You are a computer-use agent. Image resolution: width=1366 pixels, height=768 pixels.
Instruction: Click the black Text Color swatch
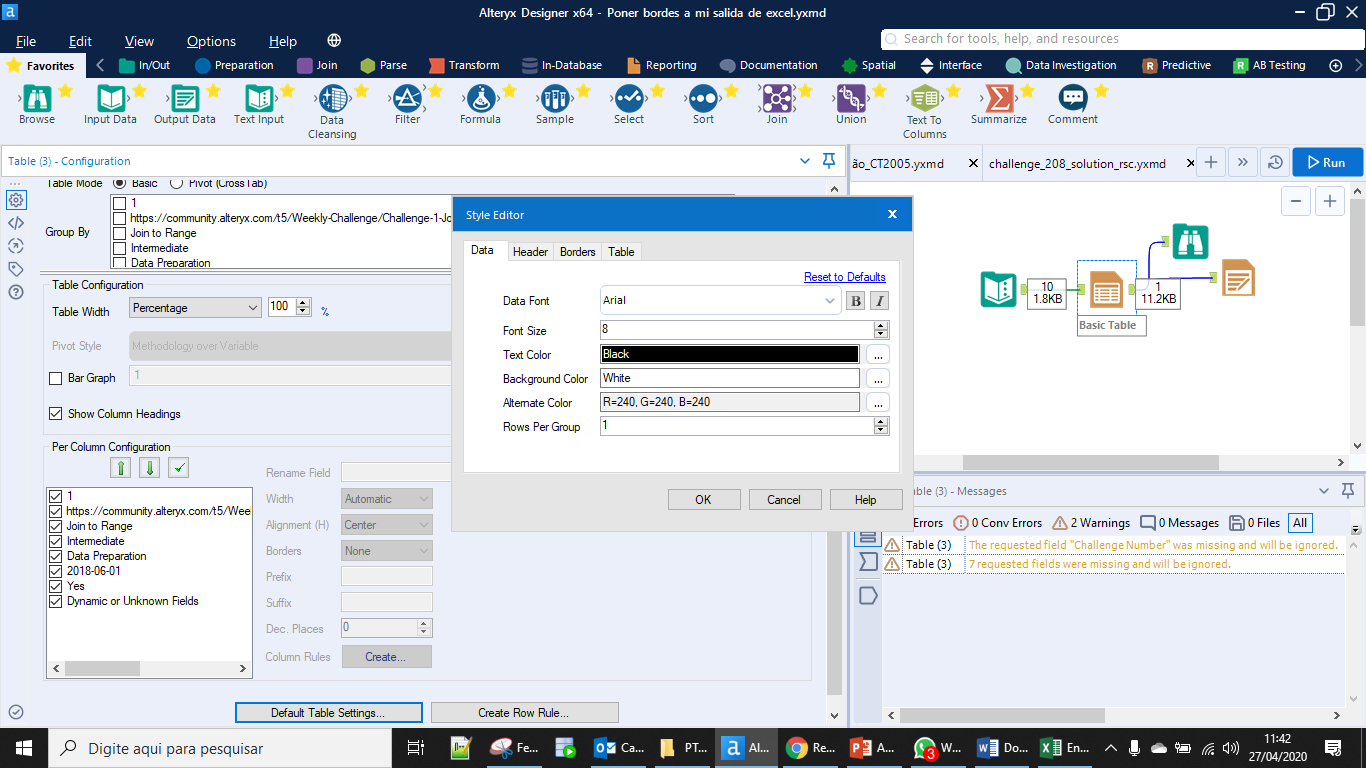(x=729, y=354)
